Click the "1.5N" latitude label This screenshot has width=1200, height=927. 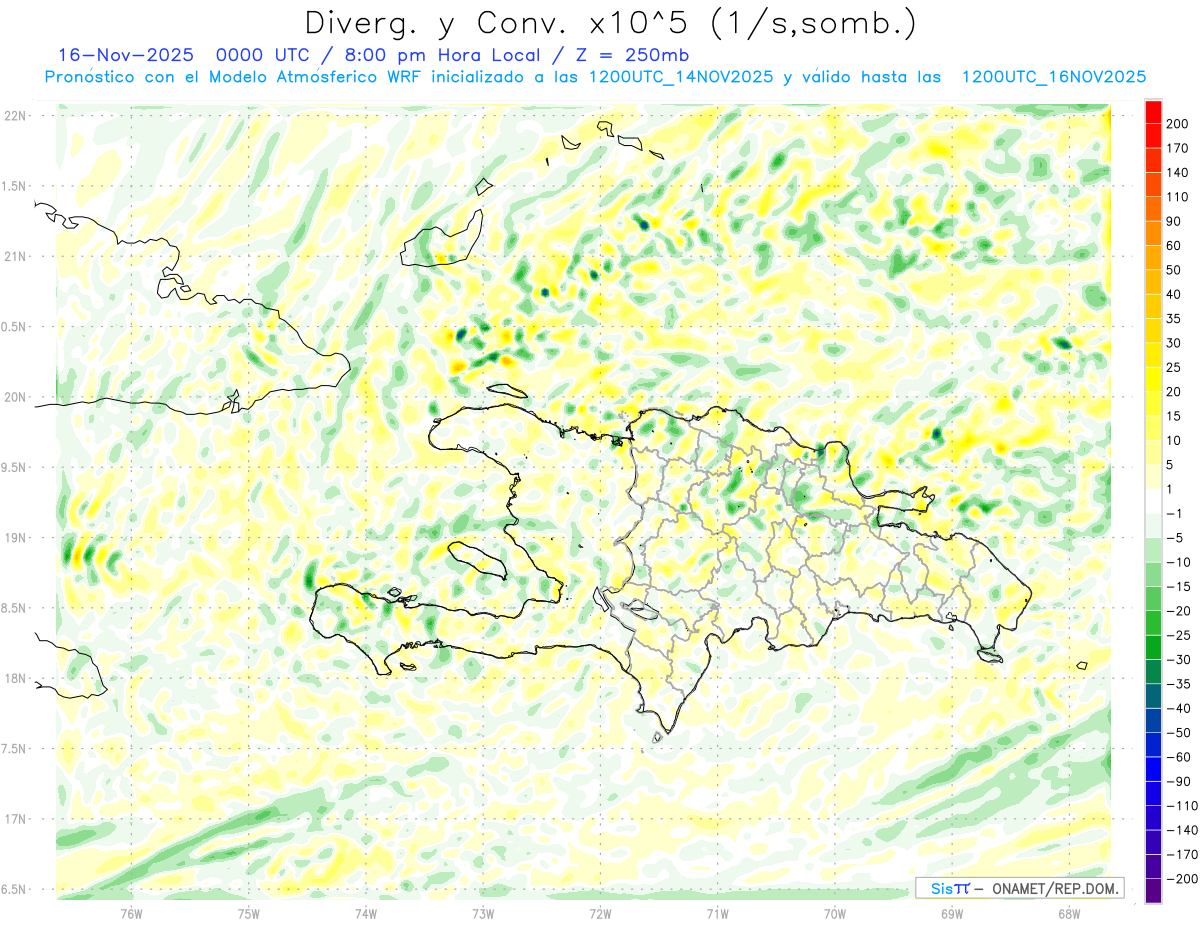point(15,186)
